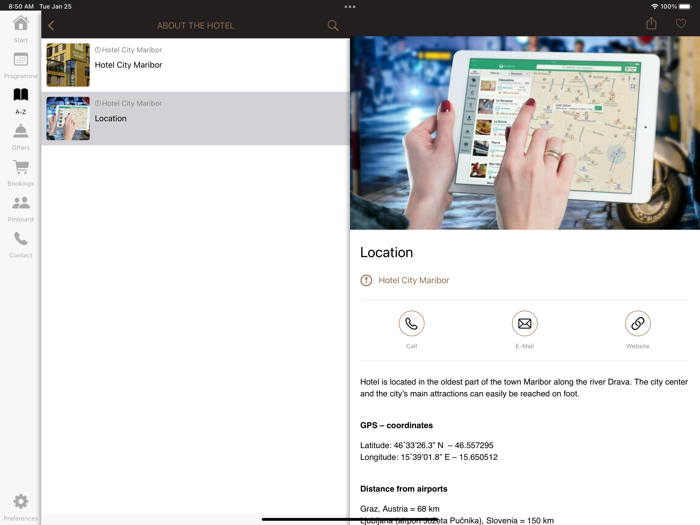700x525 pixels.
Task: Select the Location list entry
Action: [x=196, y=118]
